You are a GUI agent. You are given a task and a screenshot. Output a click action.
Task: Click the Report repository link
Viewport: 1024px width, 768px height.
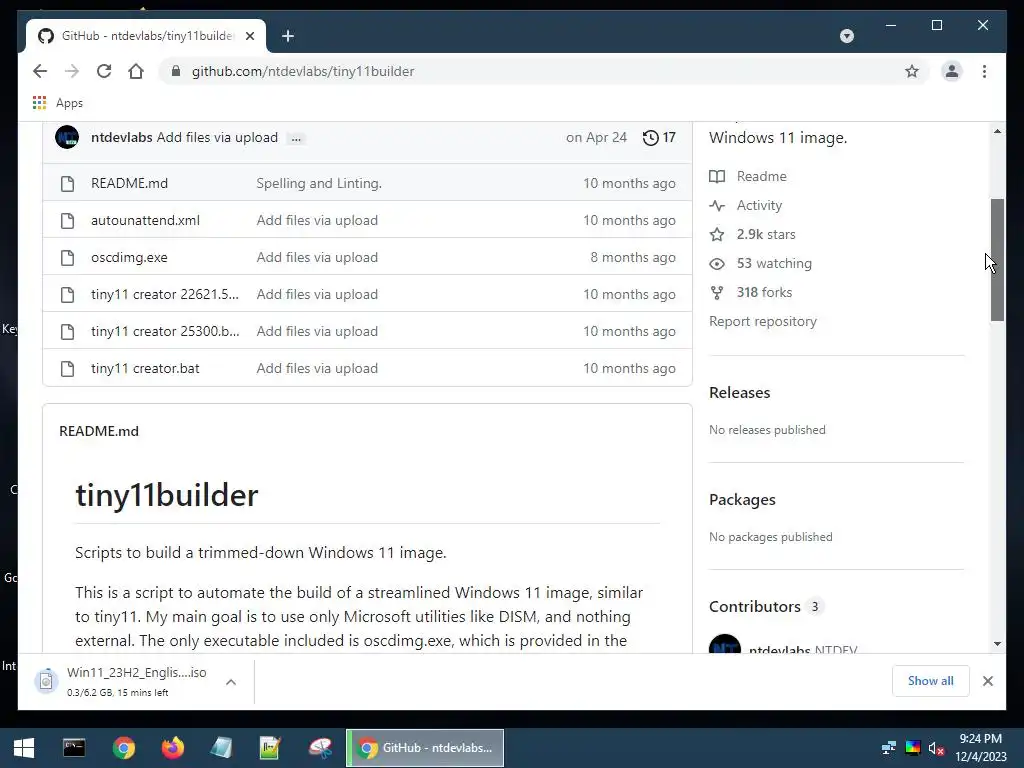pyautogui.click(x=763, y=321)
